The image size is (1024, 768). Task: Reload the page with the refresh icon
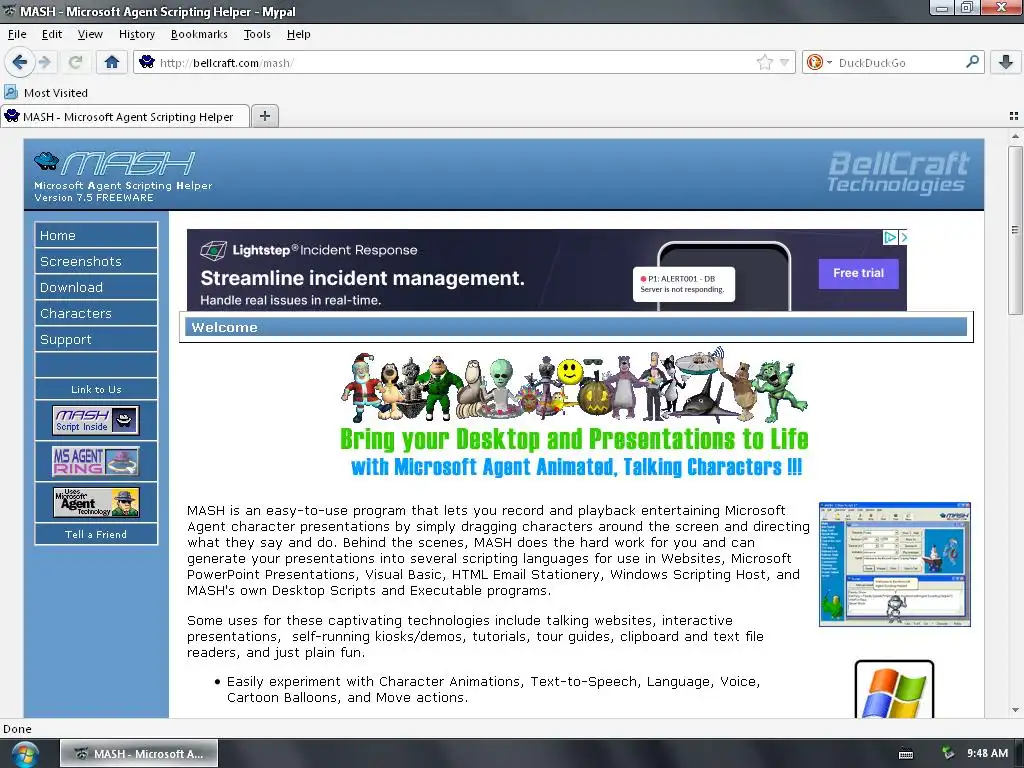pyautogui.click(x=75, y=62)
